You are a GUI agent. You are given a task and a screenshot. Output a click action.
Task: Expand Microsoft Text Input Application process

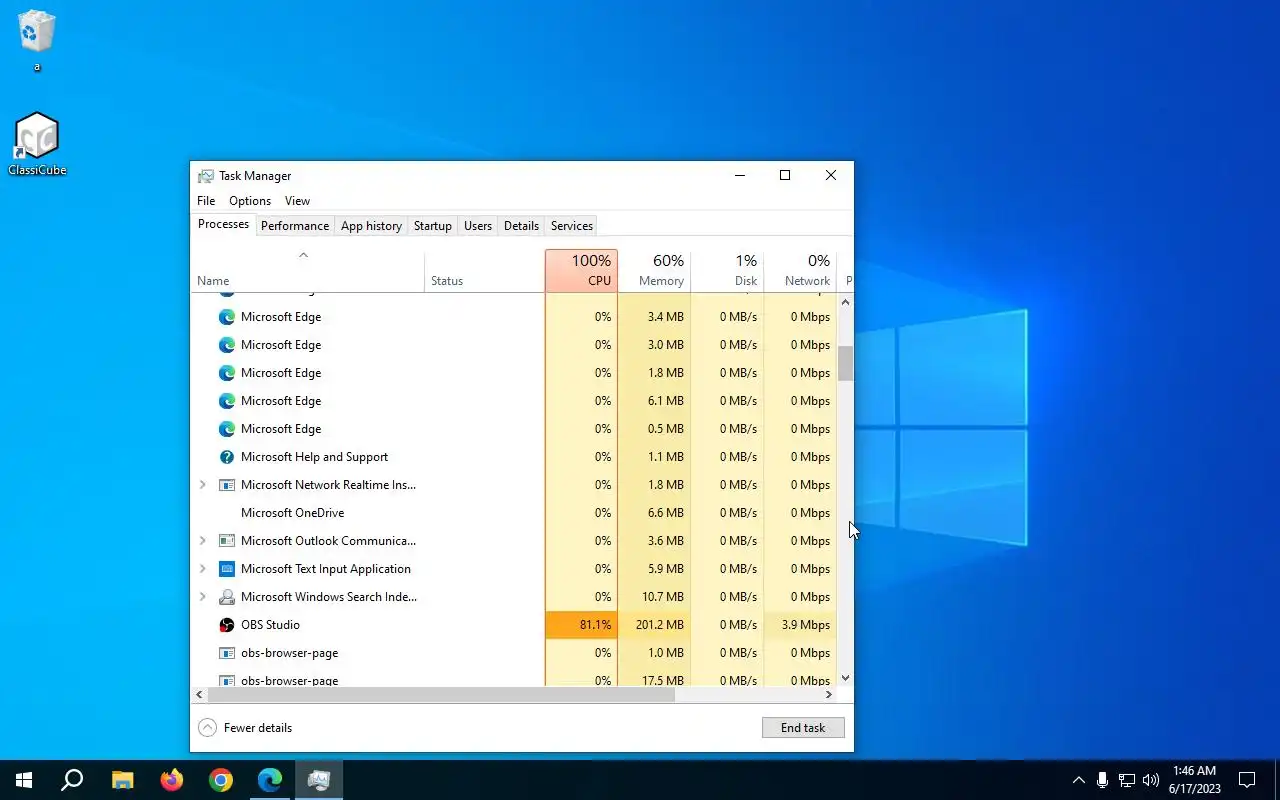[202, 569]
